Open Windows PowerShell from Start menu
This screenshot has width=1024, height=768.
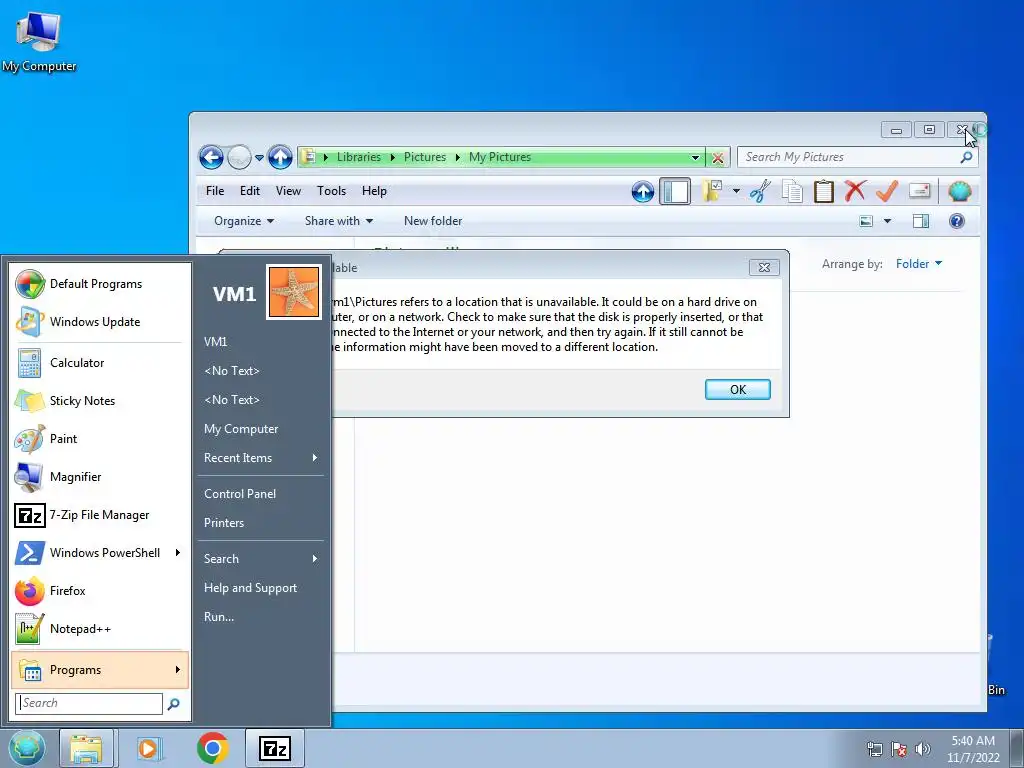coord(99,552)
